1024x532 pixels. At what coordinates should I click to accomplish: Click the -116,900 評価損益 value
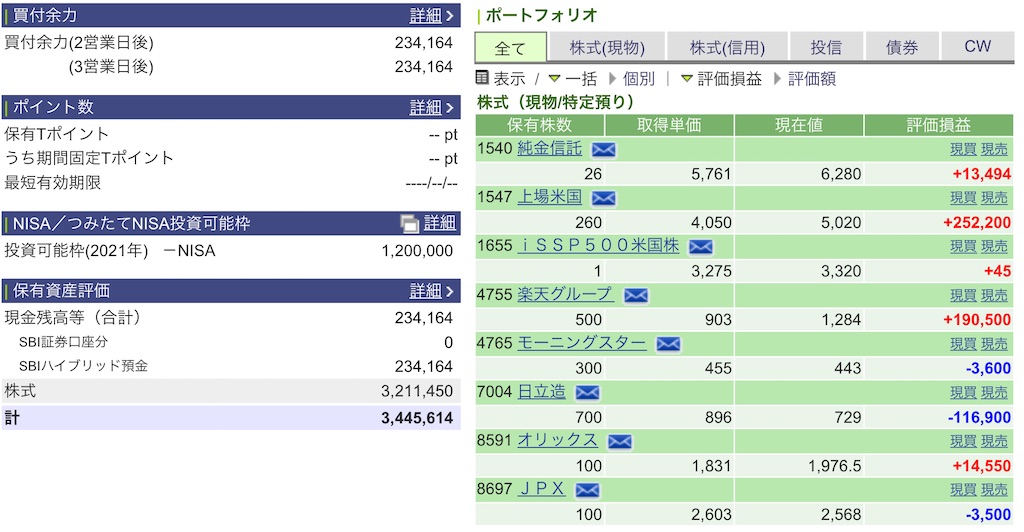[x=979, y=417]
